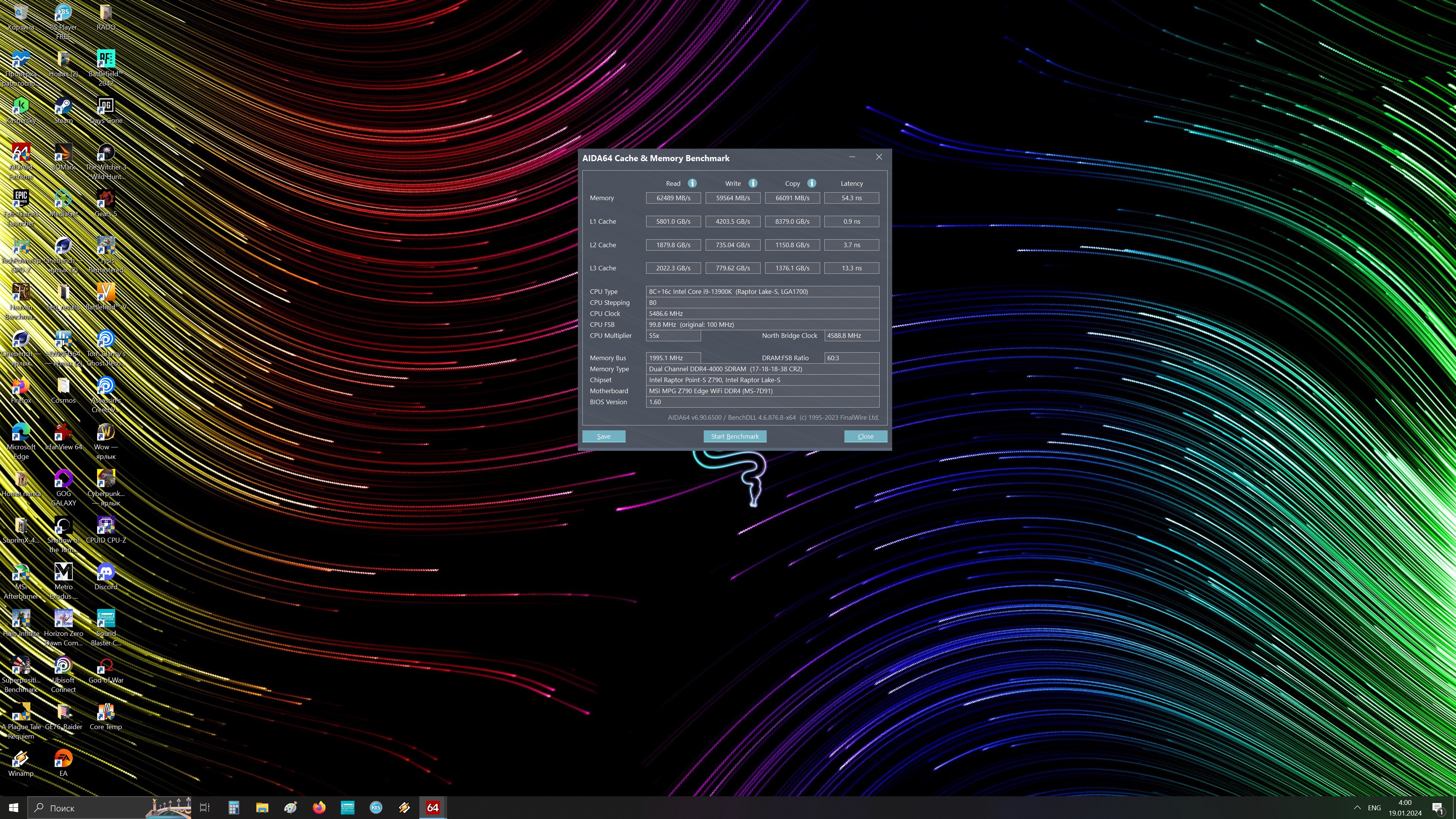
Task: Click the Save button
Action: click(x=604, y=436)
